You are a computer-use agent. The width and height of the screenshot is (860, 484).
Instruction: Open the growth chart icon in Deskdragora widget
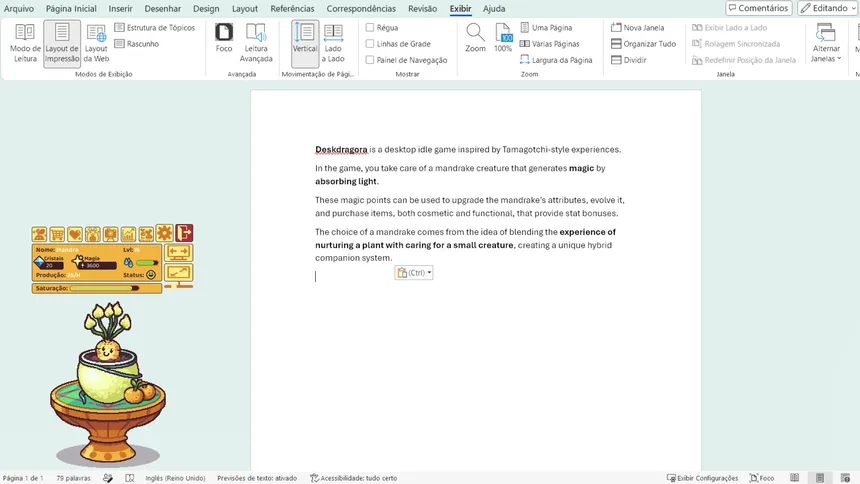(128, 234)
